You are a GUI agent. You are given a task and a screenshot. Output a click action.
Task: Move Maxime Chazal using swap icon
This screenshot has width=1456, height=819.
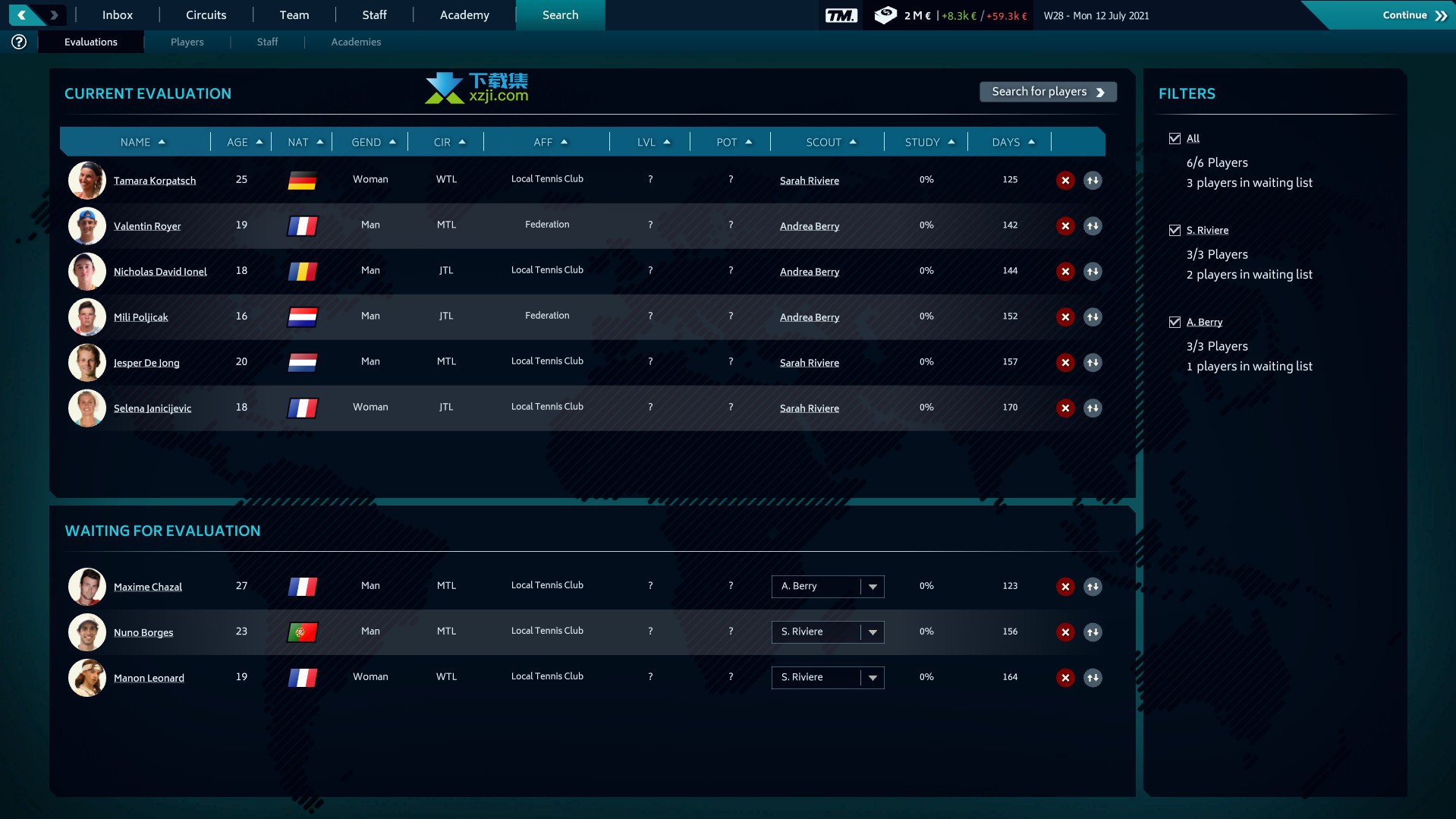coord(1093,586)
